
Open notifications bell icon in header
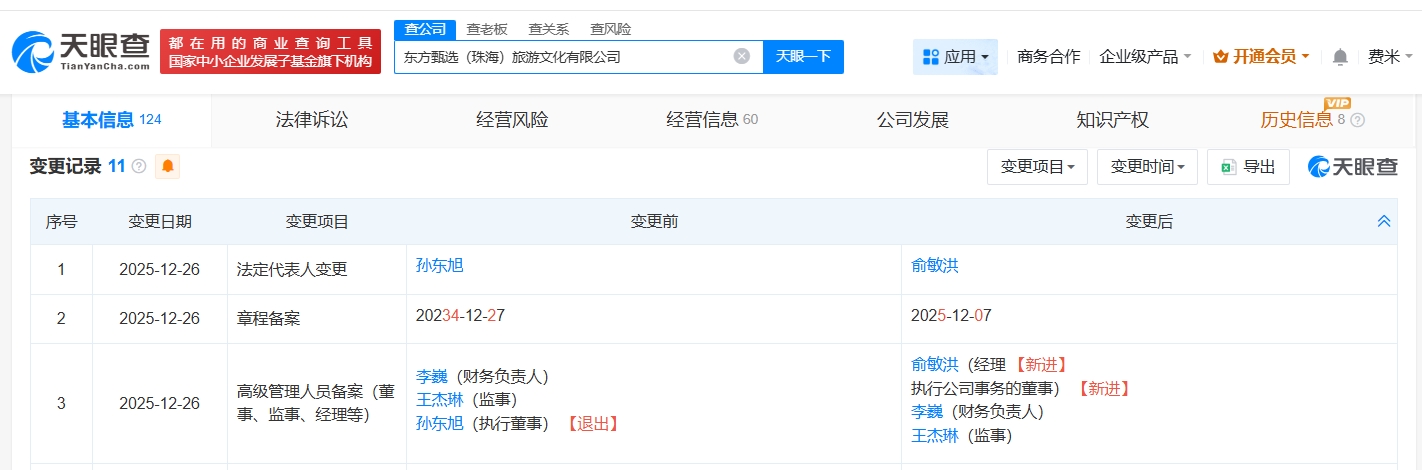click(1340, 57)
